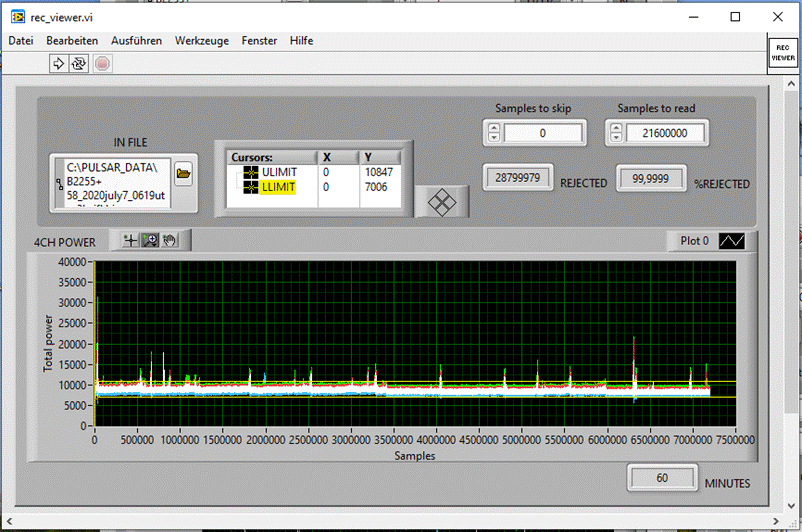Click the vertical scrollbar up arrow

791,83
